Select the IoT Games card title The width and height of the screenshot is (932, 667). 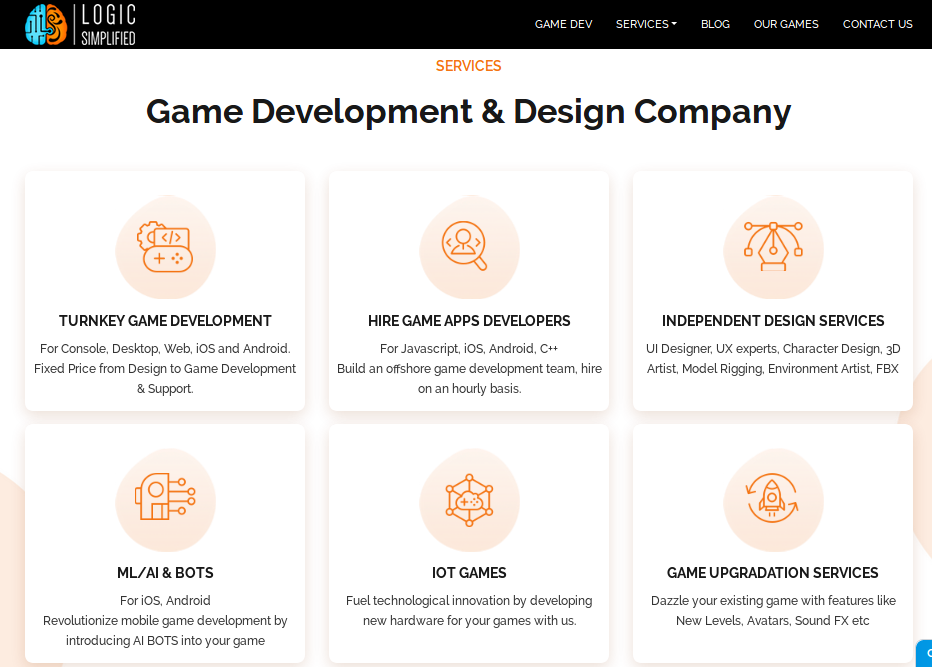tap(469, 573)
